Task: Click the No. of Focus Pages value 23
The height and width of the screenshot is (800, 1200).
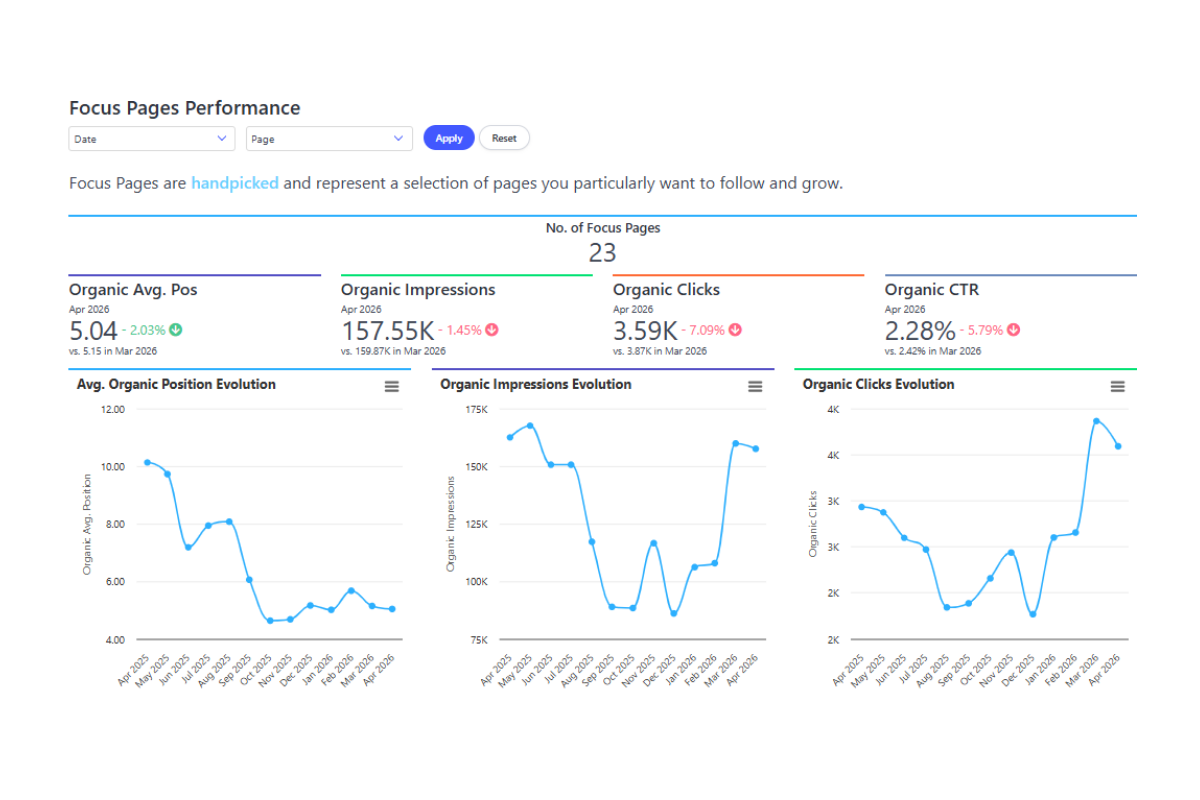Action: coord(602,254)
